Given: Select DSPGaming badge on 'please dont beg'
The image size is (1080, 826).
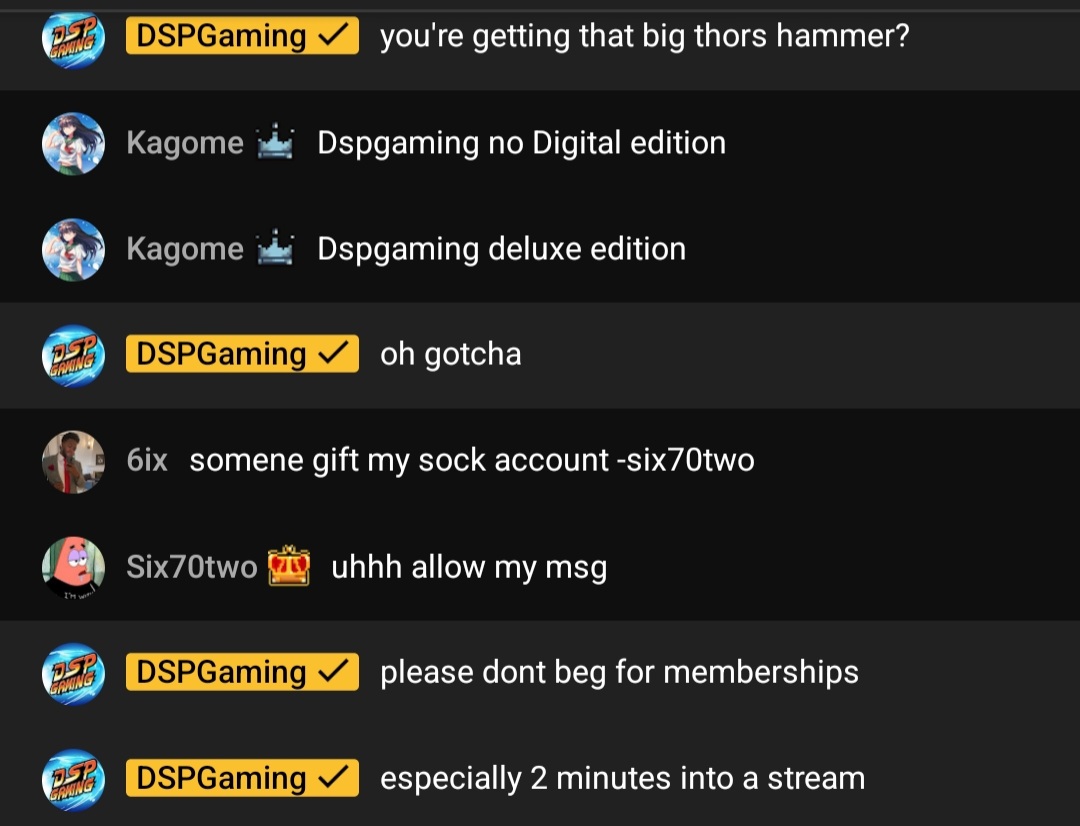Looking at the screenshot, I should coord(242,672).
